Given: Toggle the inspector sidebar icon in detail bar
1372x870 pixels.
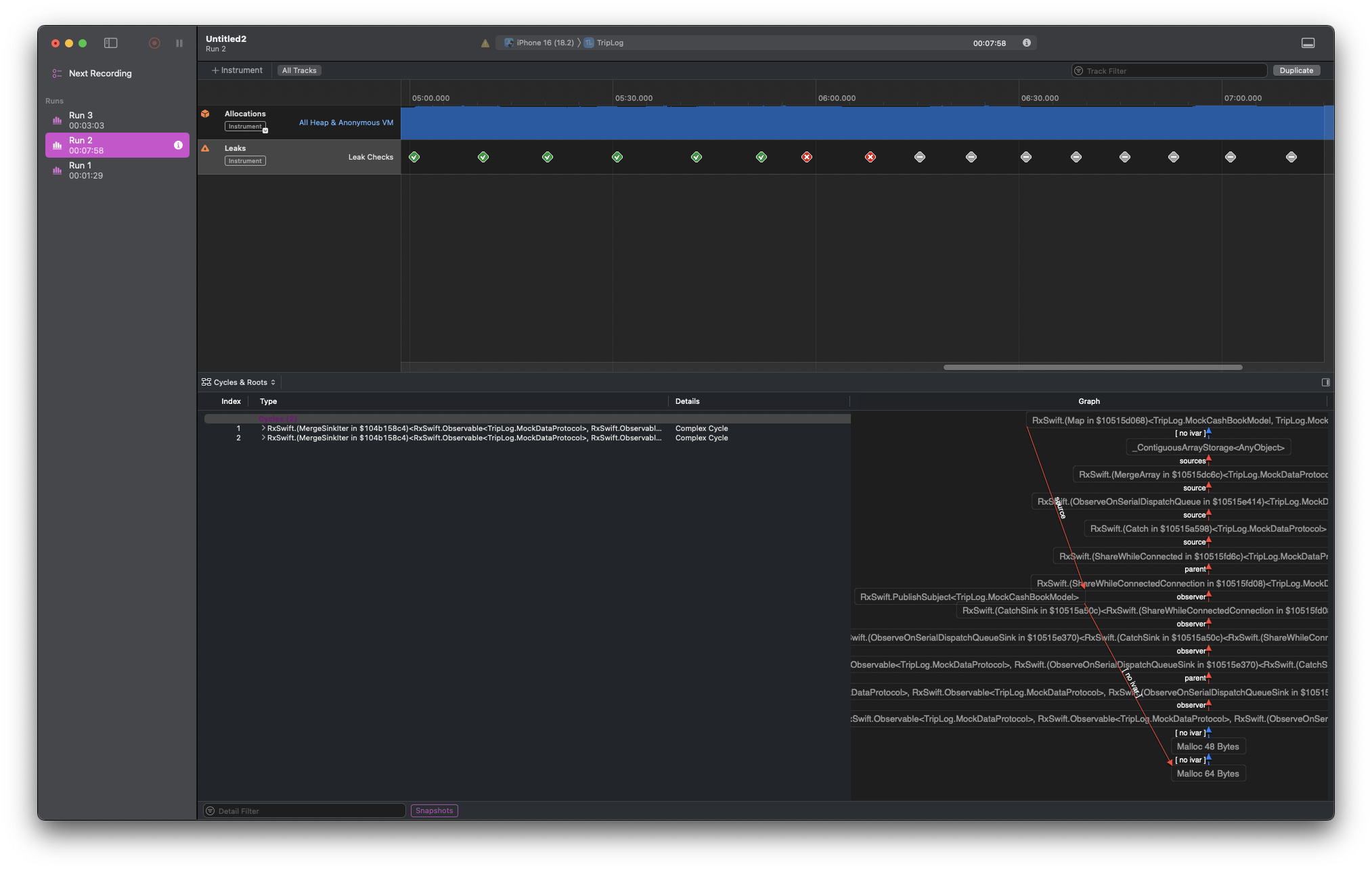Looking at the screenshot, I should pos(1325,382).
